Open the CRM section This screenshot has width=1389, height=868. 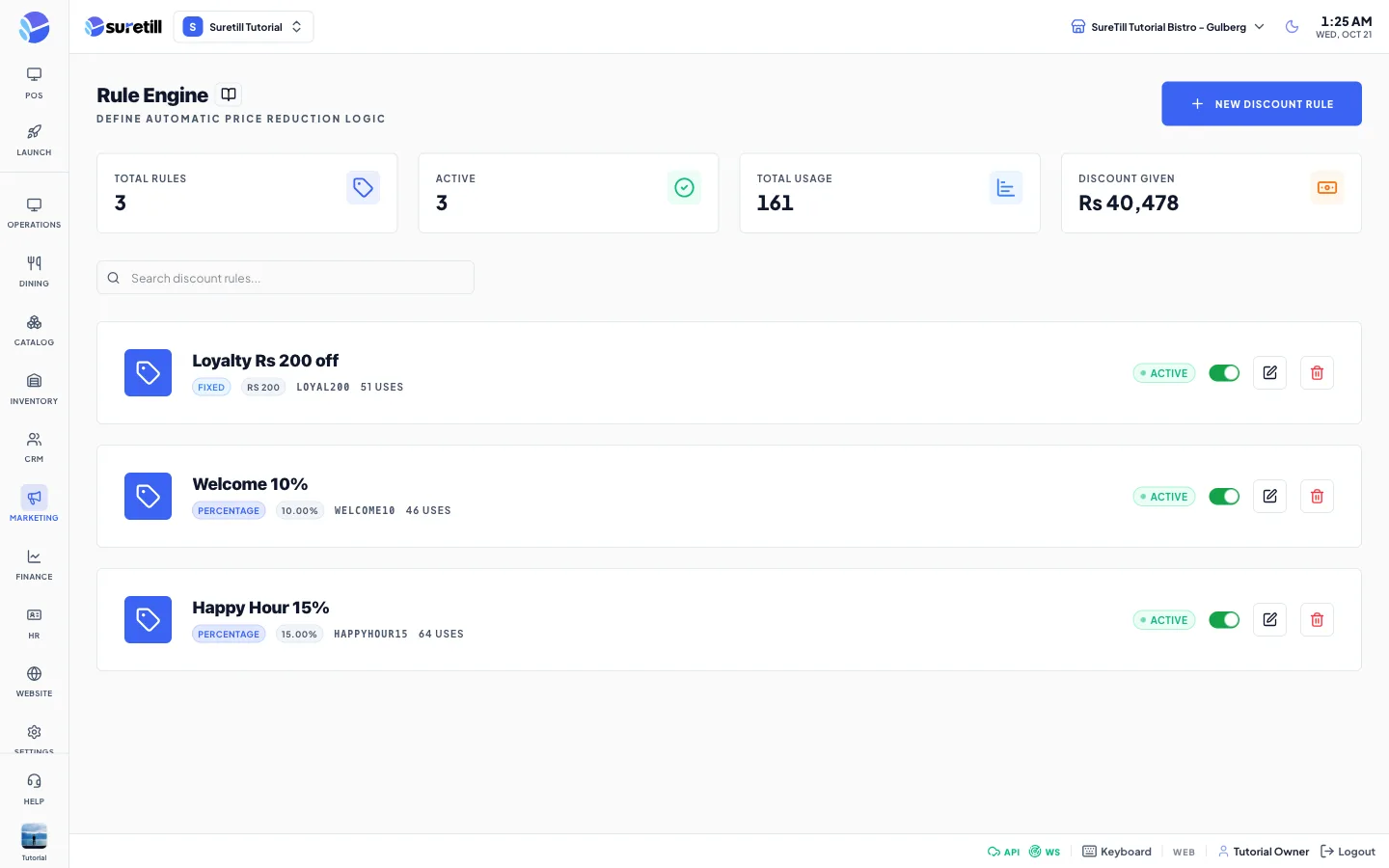(34, 447)
